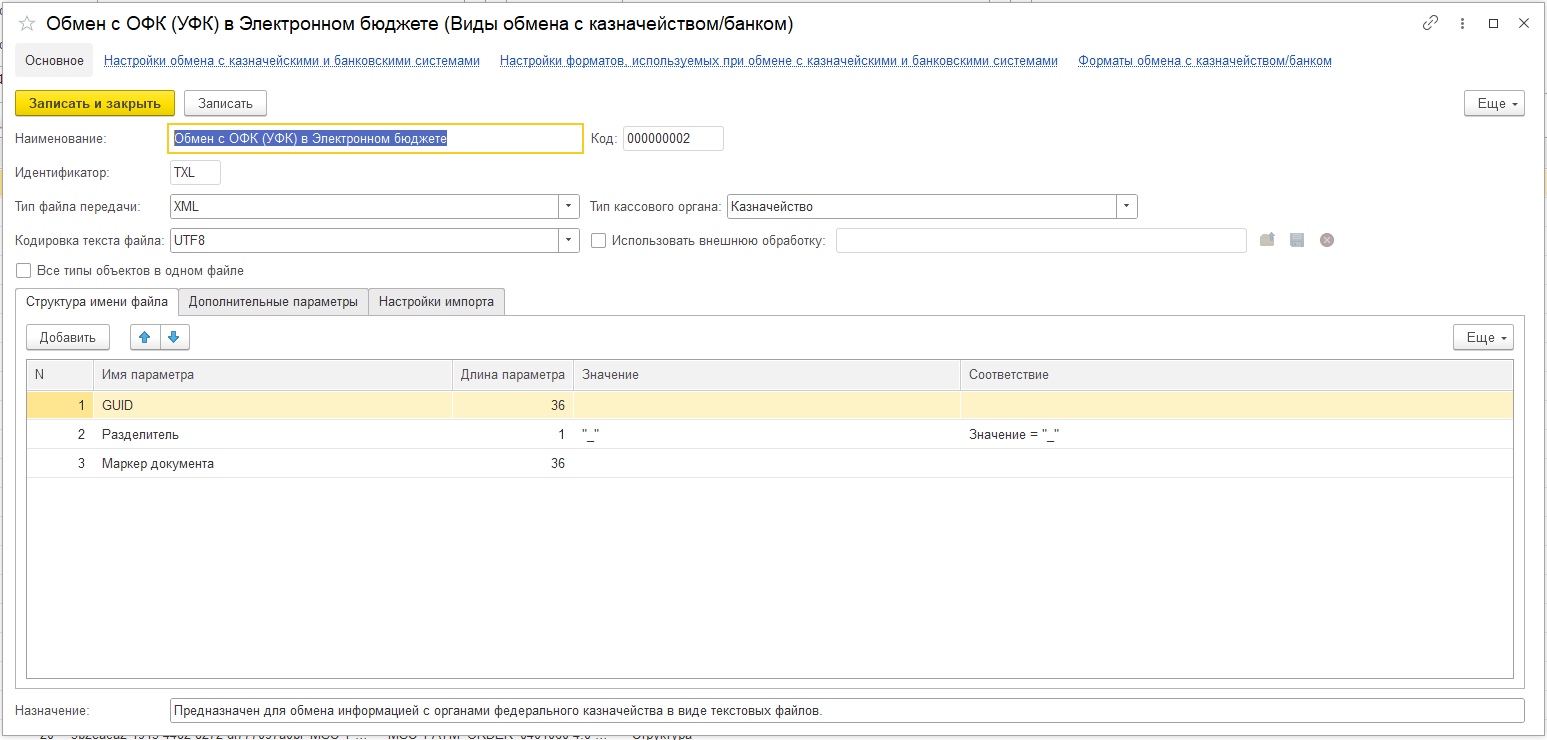Open 'Форматы обмена с казначейством/банком' link
This screenshot has width=1547, height=740.
coord(1204,61)
